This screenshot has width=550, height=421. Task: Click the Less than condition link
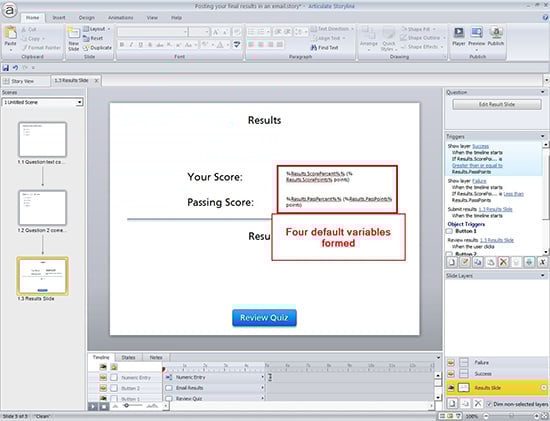[514, 194]
